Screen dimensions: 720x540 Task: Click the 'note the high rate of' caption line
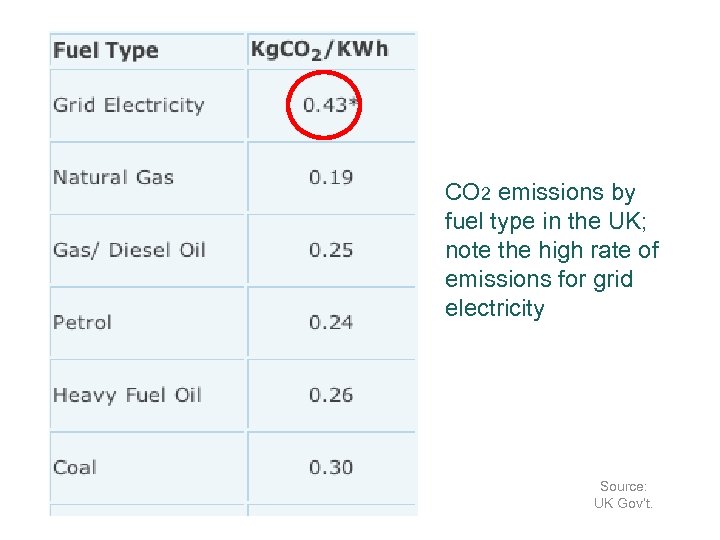tap(552, 250)
